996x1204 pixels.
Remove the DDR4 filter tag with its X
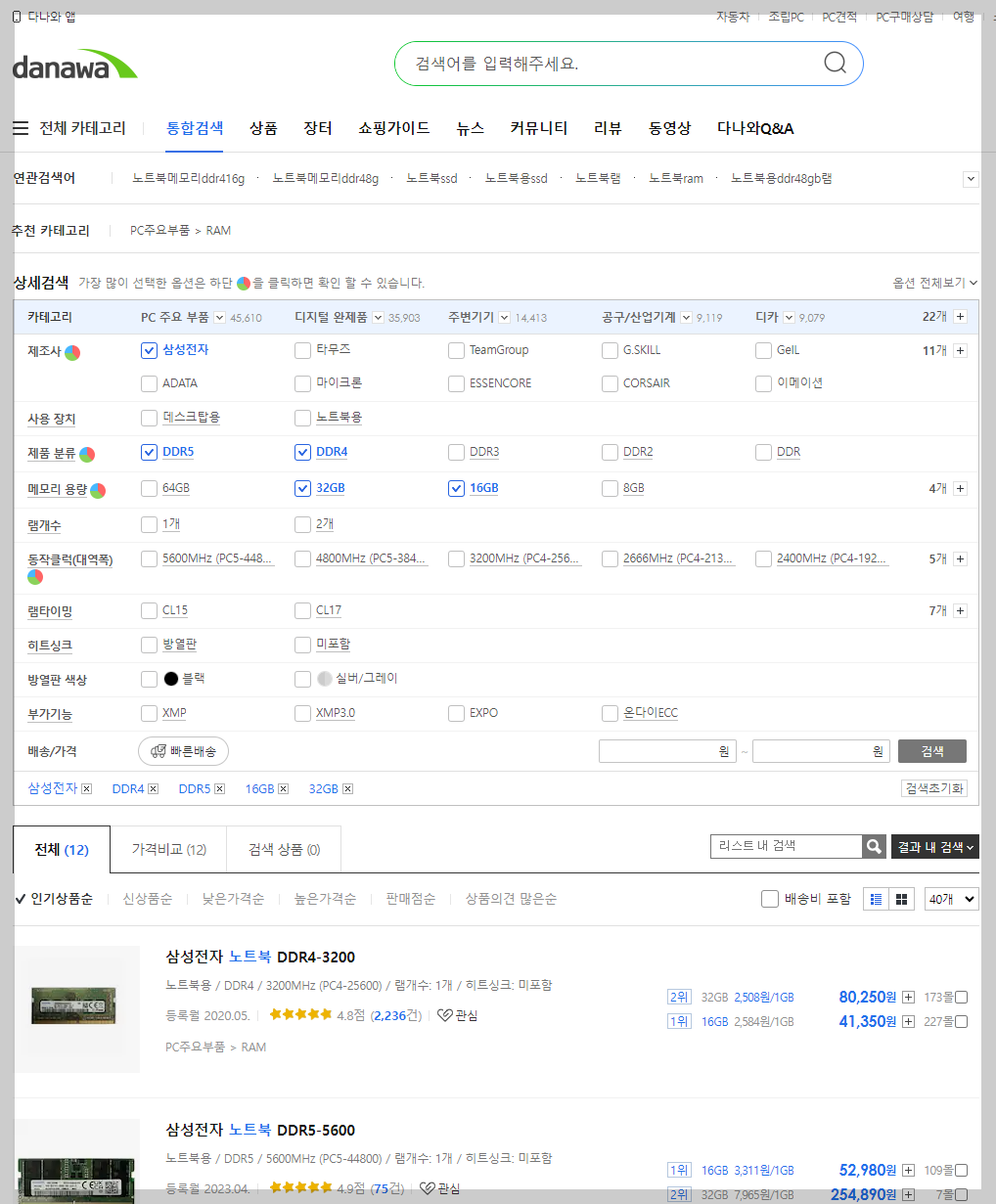[x=154, y=788]
